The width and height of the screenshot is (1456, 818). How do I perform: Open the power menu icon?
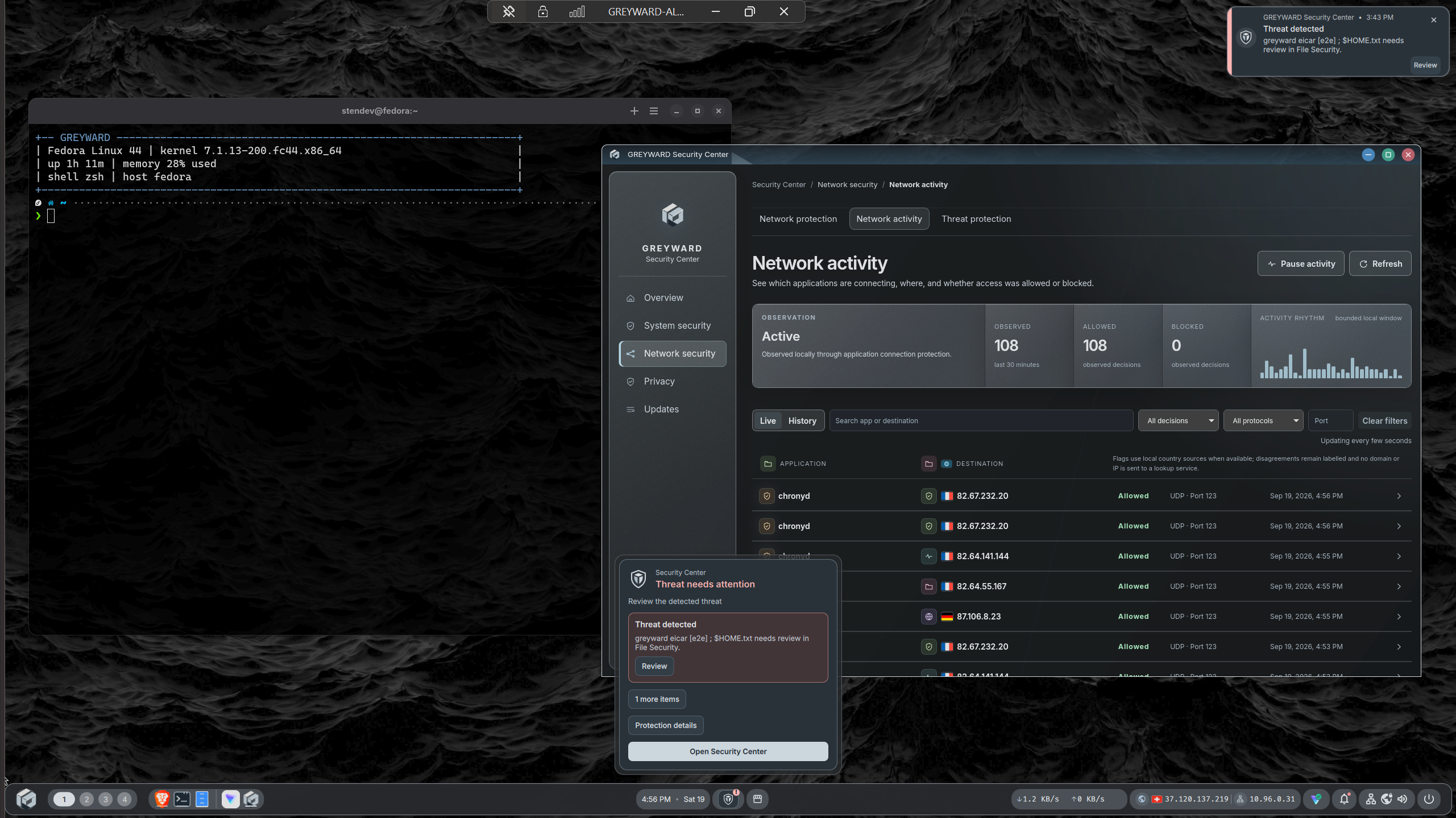(1429, 799)
